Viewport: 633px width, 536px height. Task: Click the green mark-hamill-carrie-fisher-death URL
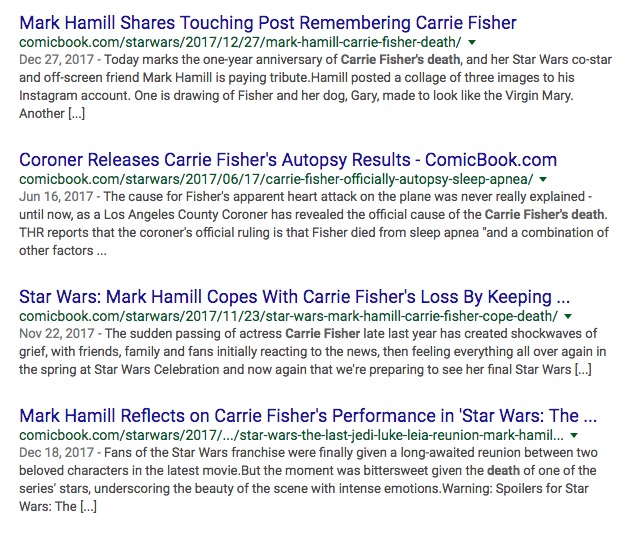pos(240,42)
